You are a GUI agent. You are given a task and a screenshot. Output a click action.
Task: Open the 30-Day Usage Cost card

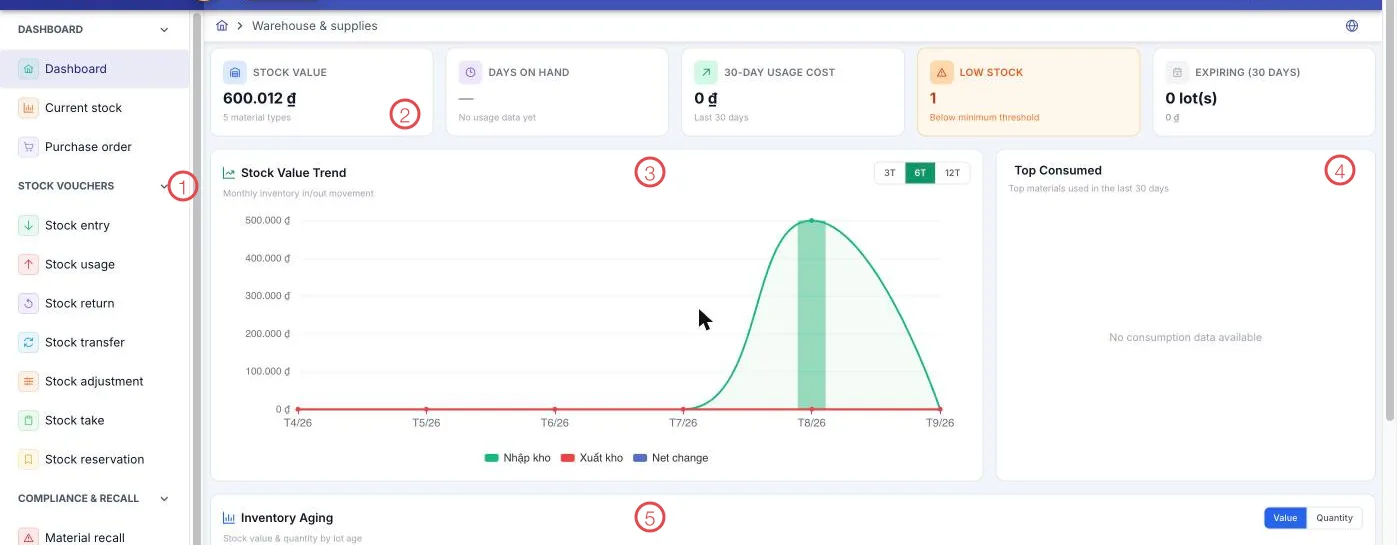click(x=793, y=92)
